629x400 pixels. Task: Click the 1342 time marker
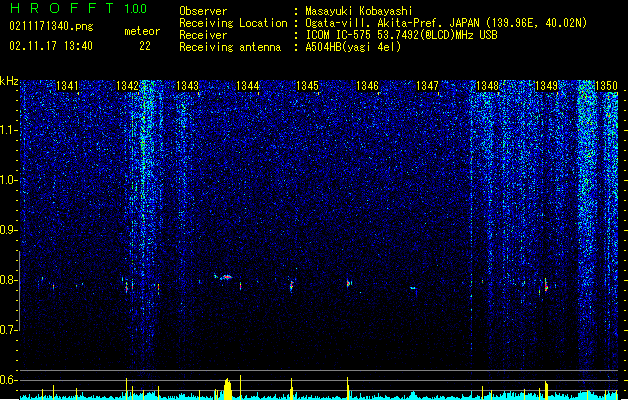127,86
